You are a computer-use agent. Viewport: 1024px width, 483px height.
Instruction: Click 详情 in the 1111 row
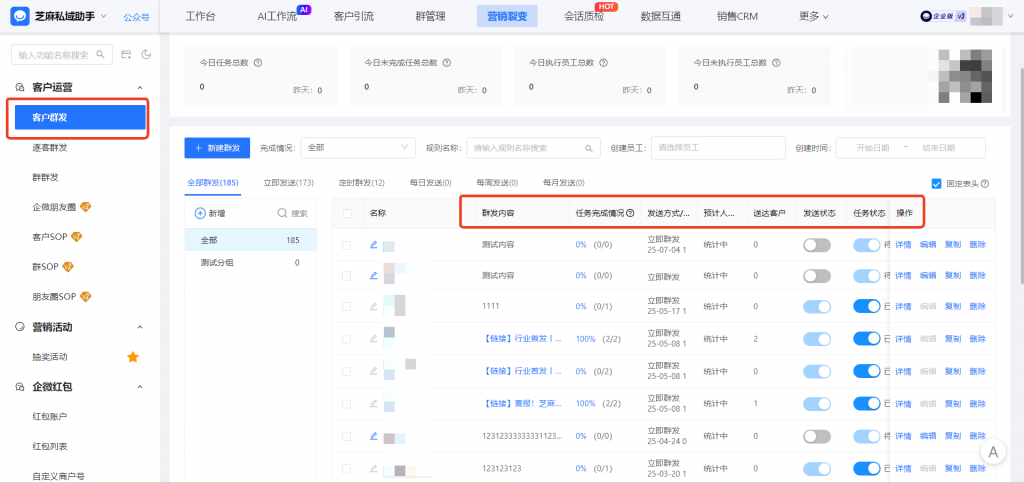point(903,306)
